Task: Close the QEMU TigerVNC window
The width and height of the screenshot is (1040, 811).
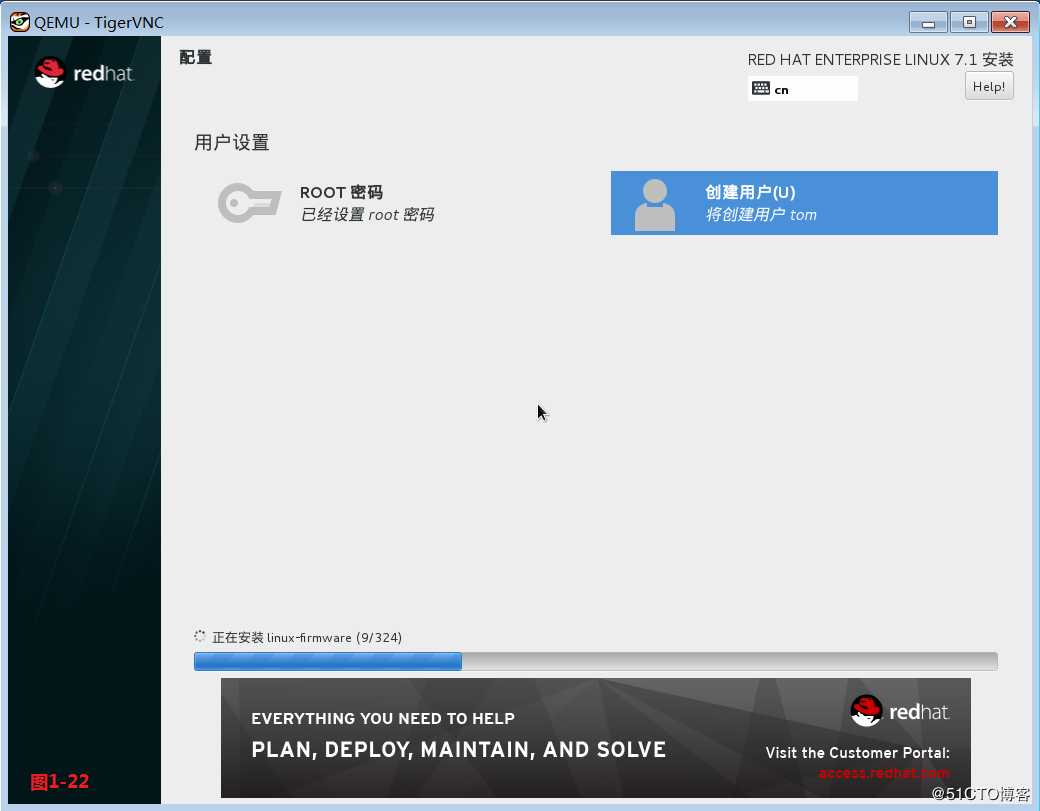Action: [1010, 22]
